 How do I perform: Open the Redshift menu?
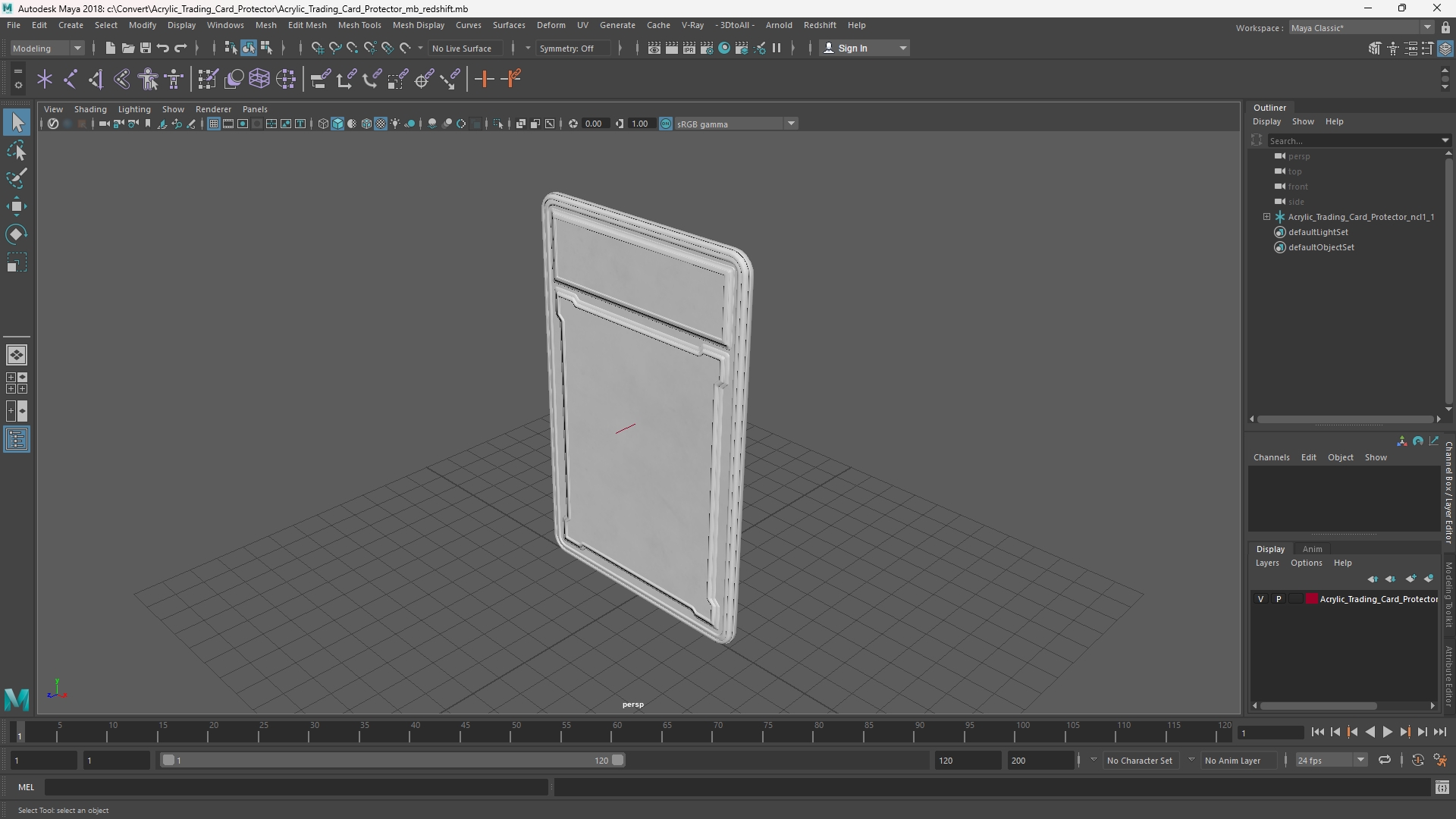click(820, 25)
